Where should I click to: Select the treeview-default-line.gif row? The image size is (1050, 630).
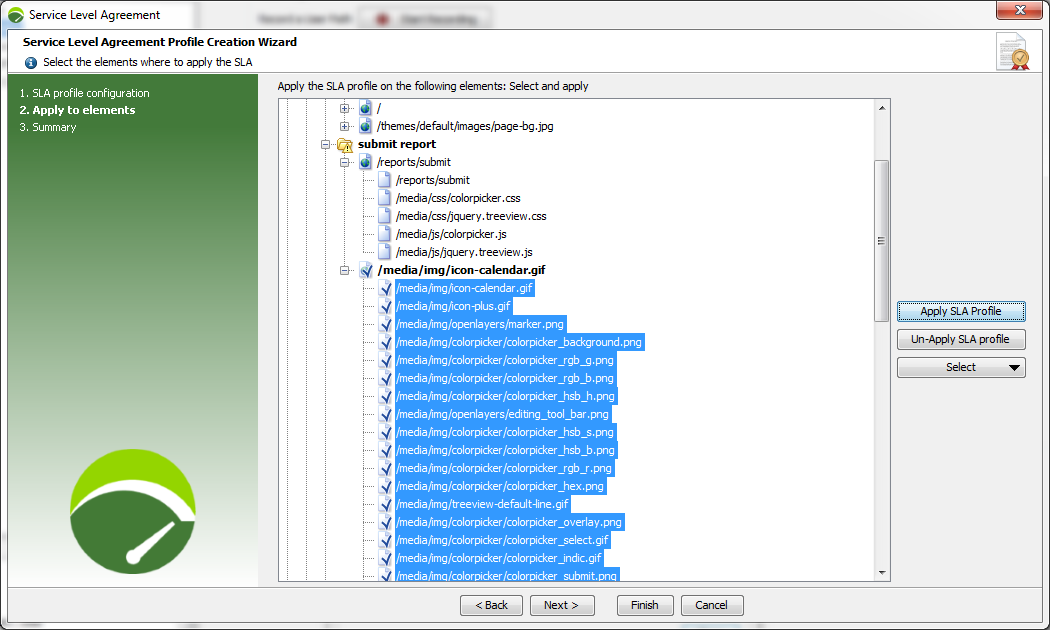483,505
